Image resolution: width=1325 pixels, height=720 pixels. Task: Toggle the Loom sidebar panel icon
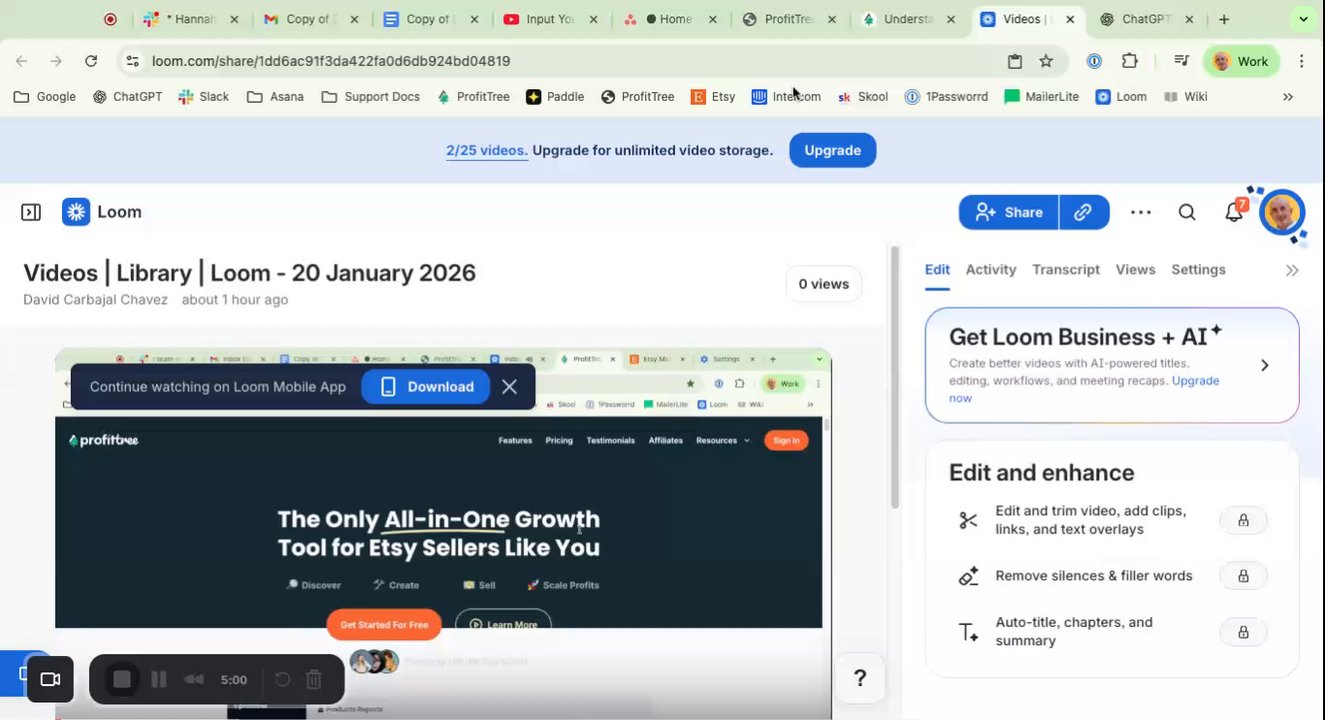pos(31,212)
